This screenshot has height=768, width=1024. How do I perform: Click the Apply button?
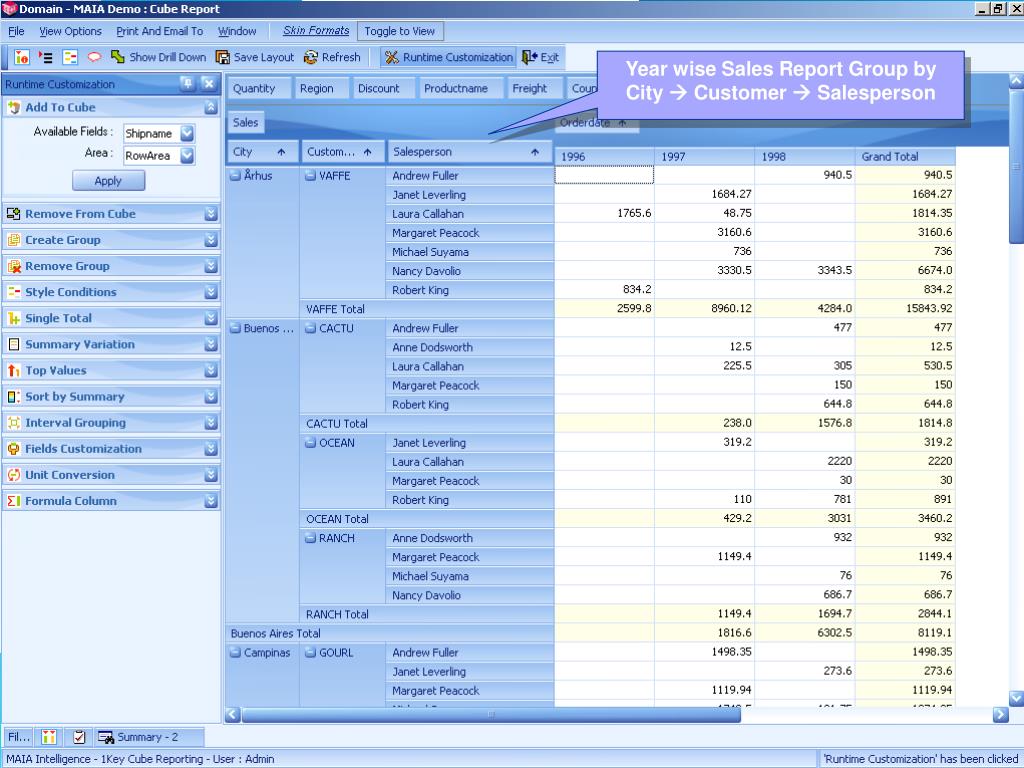pos(108,181)
